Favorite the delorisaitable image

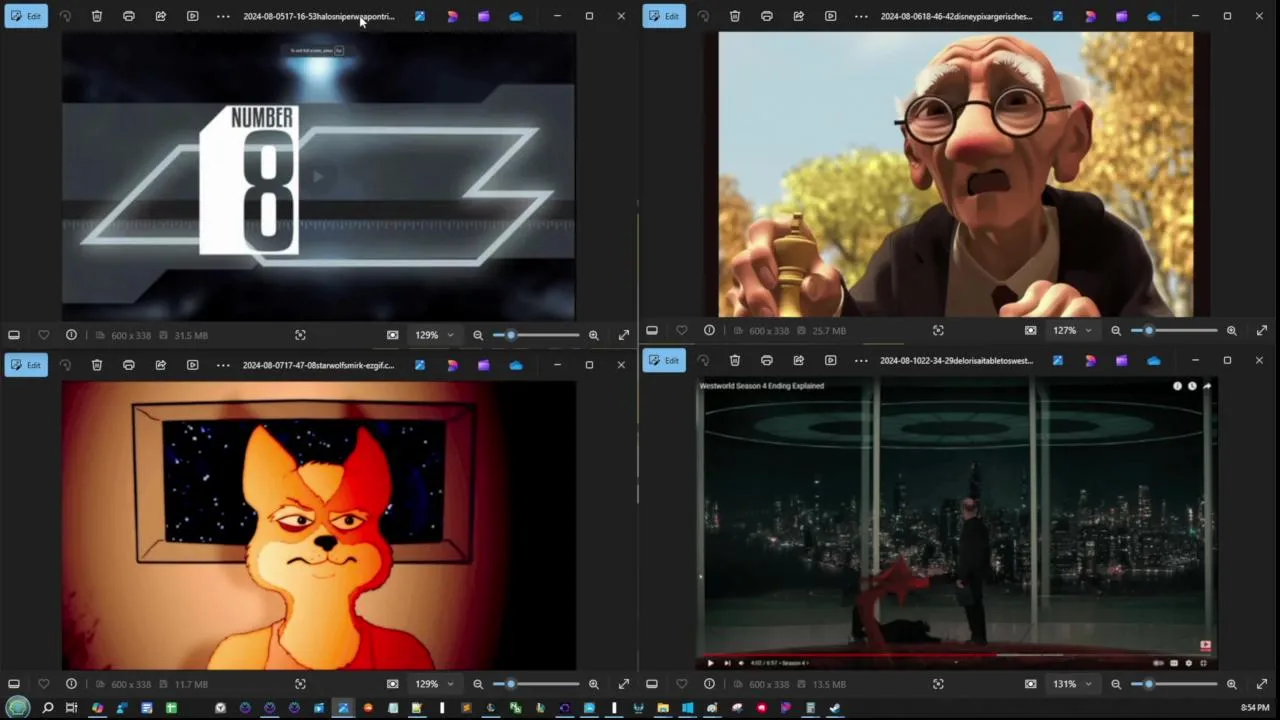(681, 684)
